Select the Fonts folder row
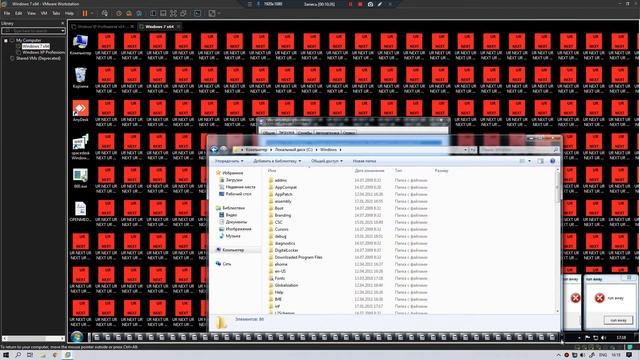The height and width of the screenshot is (360, 640). [x=348, y=278]
